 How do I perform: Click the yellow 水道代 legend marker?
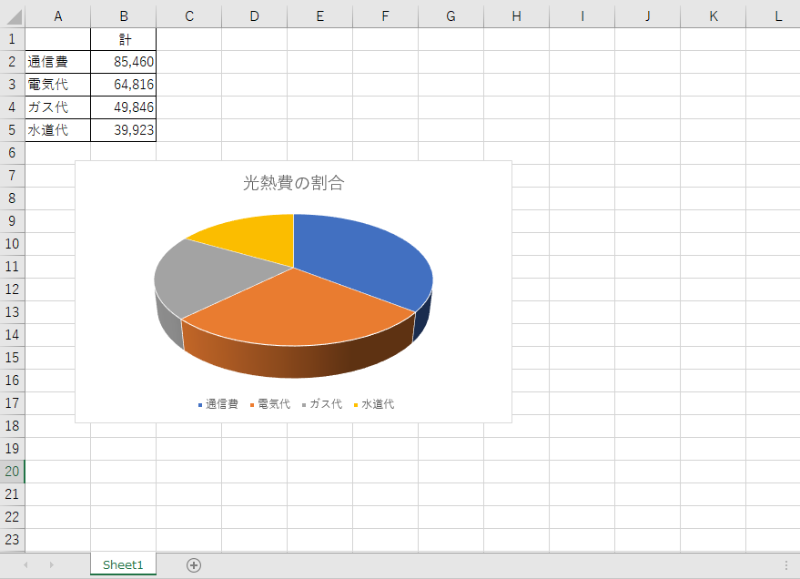(355, 405)
